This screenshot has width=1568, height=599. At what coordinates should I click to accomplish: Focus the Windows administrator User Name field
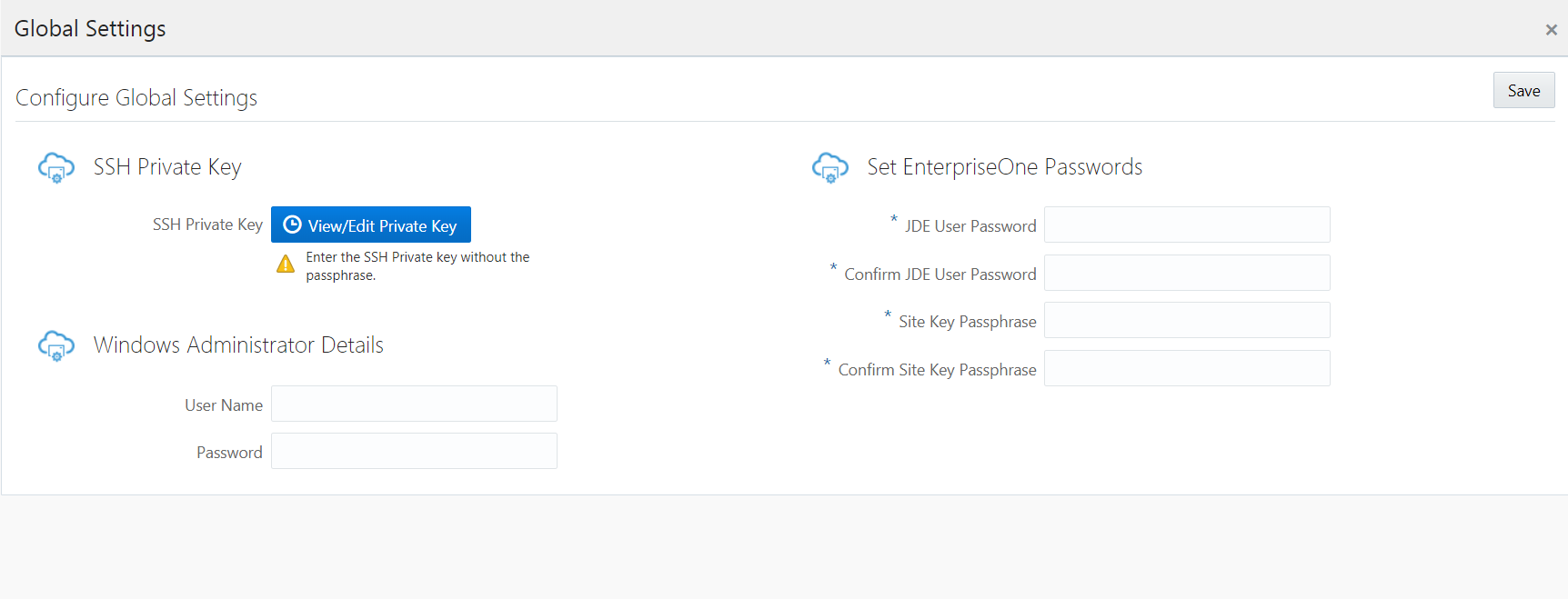click(414, 404)
